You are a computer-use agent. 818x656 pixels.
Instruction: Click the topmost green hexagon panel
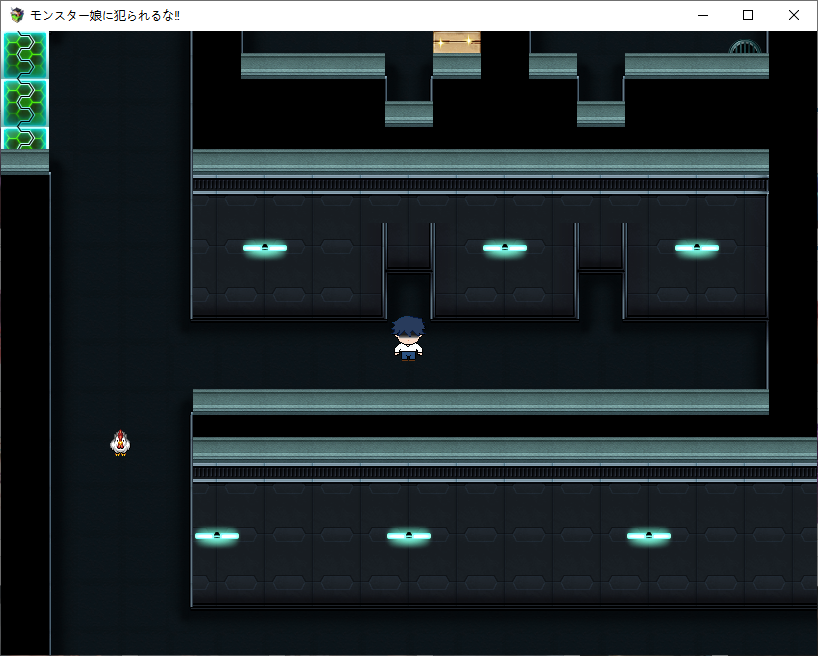(25, 54)
